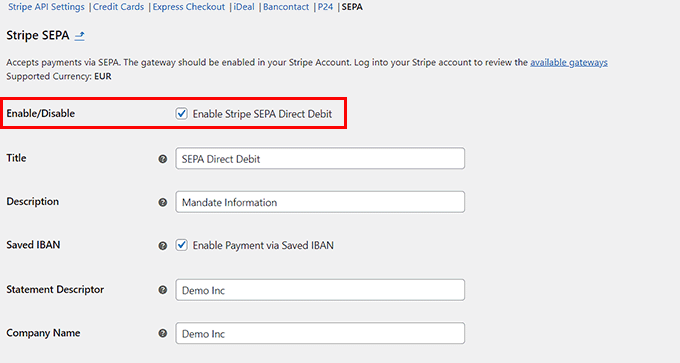The image size is (680, 363).
Task: Go to the iDeal tab
Action: pos(244,7)
